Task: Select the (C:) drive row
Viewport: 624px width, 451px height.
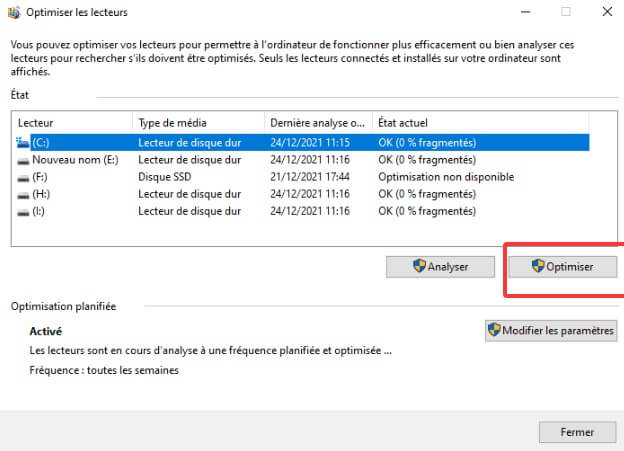Action: (x=302, y=143)
